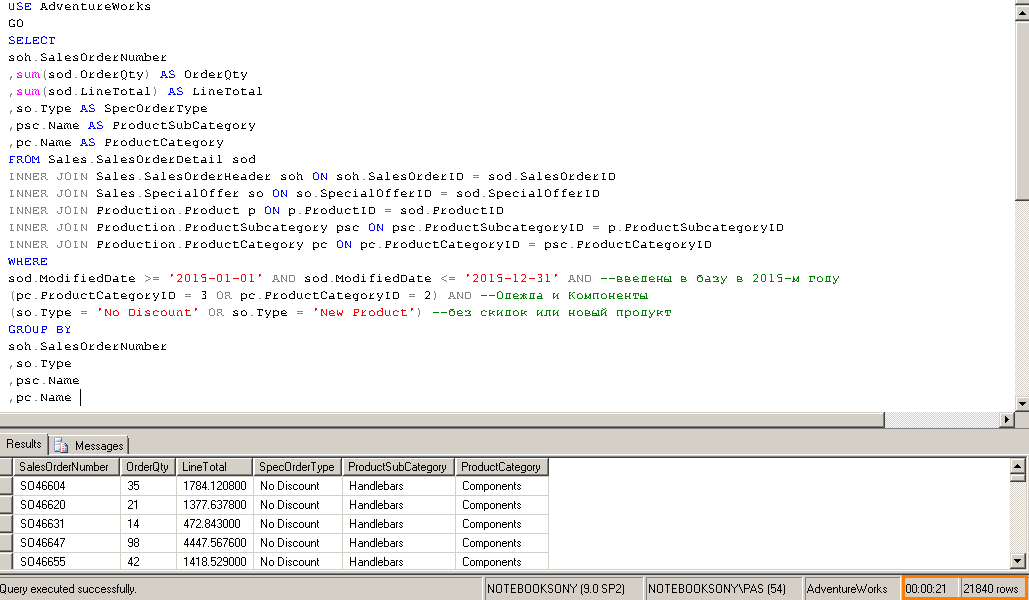Select the ProductCategory column header
Image resolution: width=1029 pixels, height=600 pixels.
pyautogui.click(x=501, y=467)
